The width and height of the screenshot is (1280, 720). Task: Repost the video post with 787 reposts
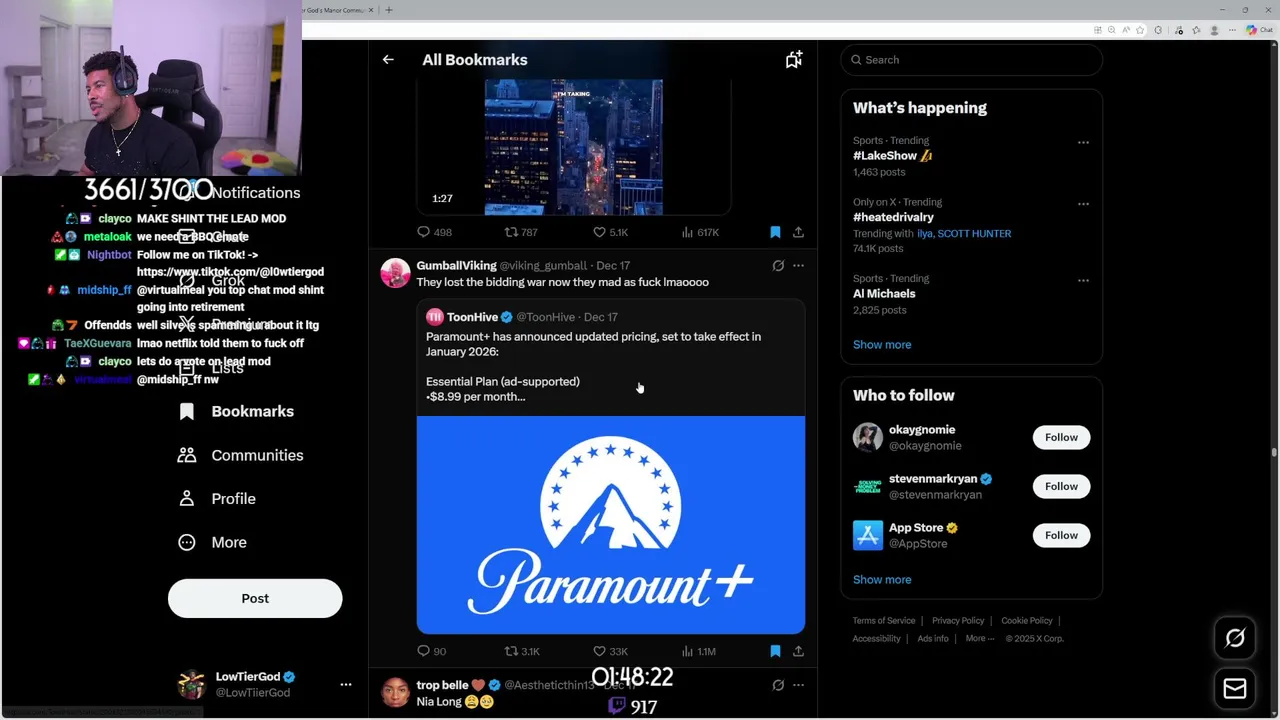521,232
